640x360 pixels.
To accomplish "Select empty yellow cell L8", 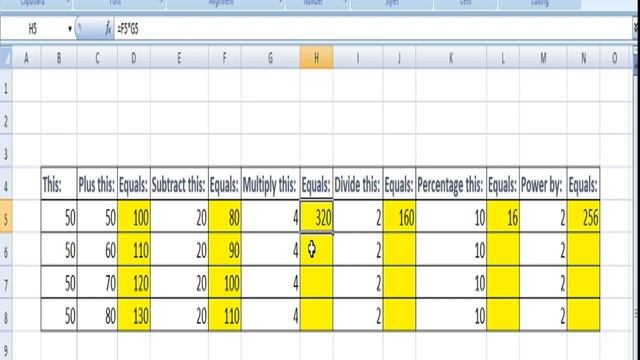I will pyautogui.click(x=503, y=315).
